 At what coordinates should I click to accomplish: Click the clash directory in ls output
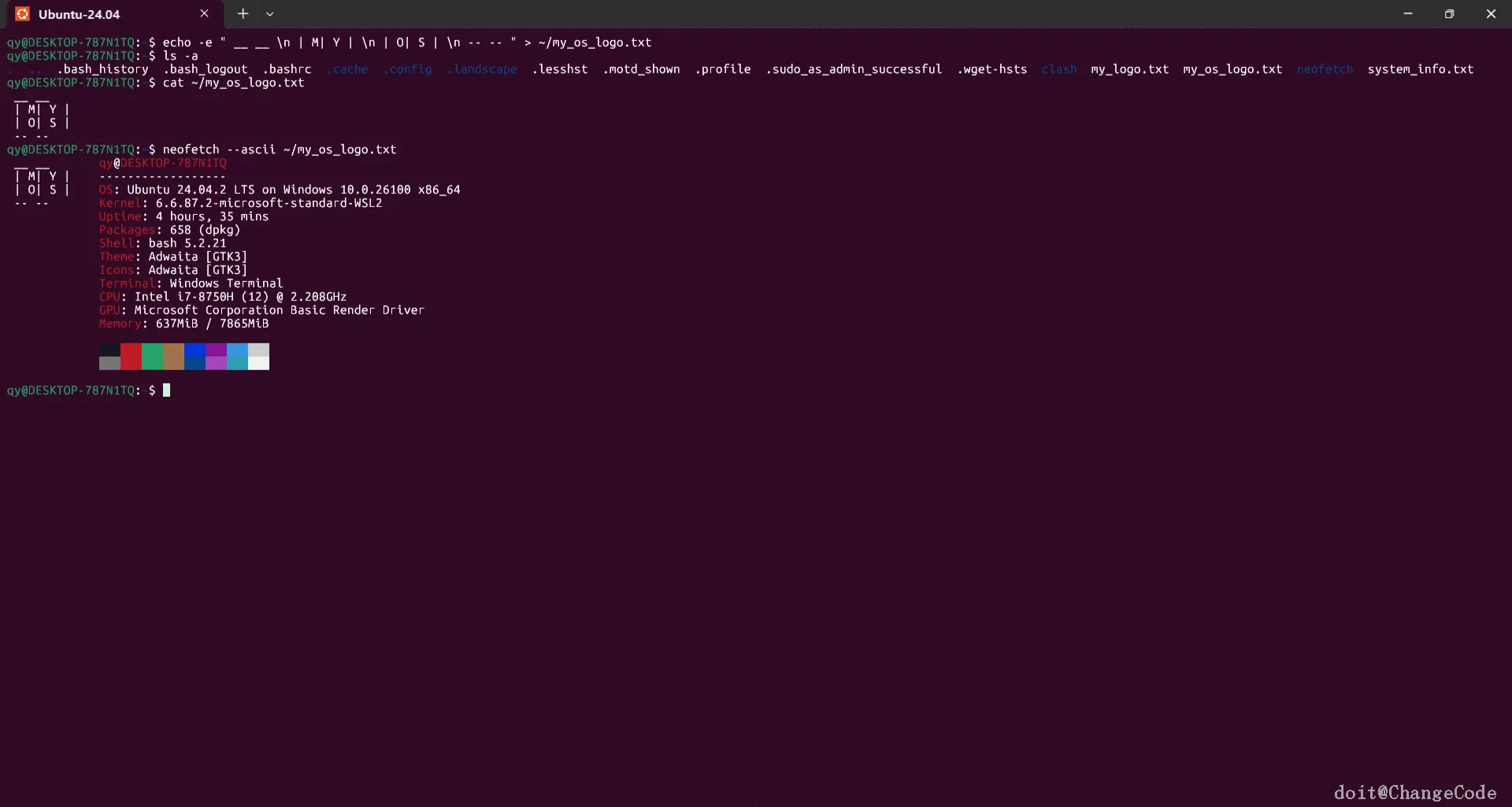click(x=1058, y=69)
